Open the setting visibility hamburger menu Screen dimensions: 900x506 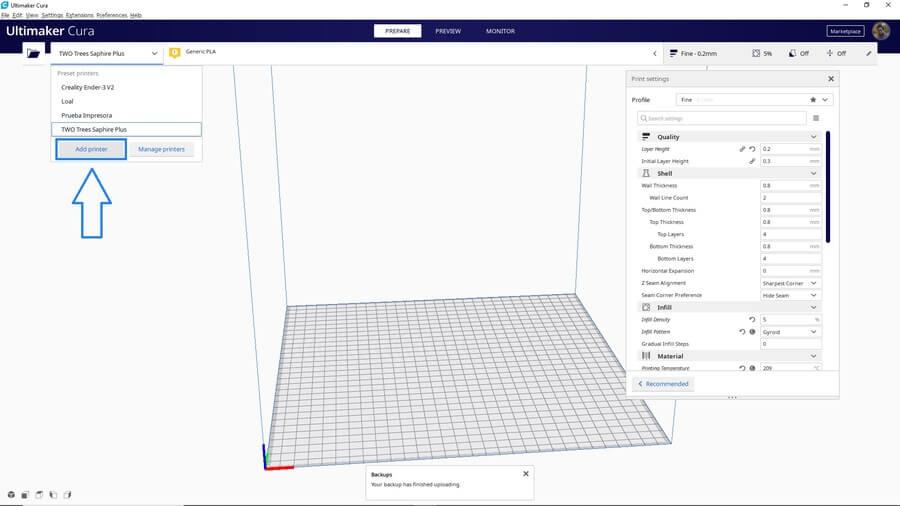[816, 118]
